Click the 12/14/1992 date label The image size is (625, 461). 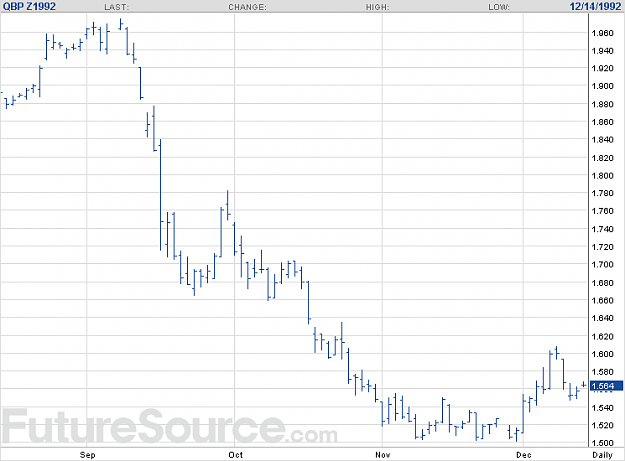[x=595, y=6]
